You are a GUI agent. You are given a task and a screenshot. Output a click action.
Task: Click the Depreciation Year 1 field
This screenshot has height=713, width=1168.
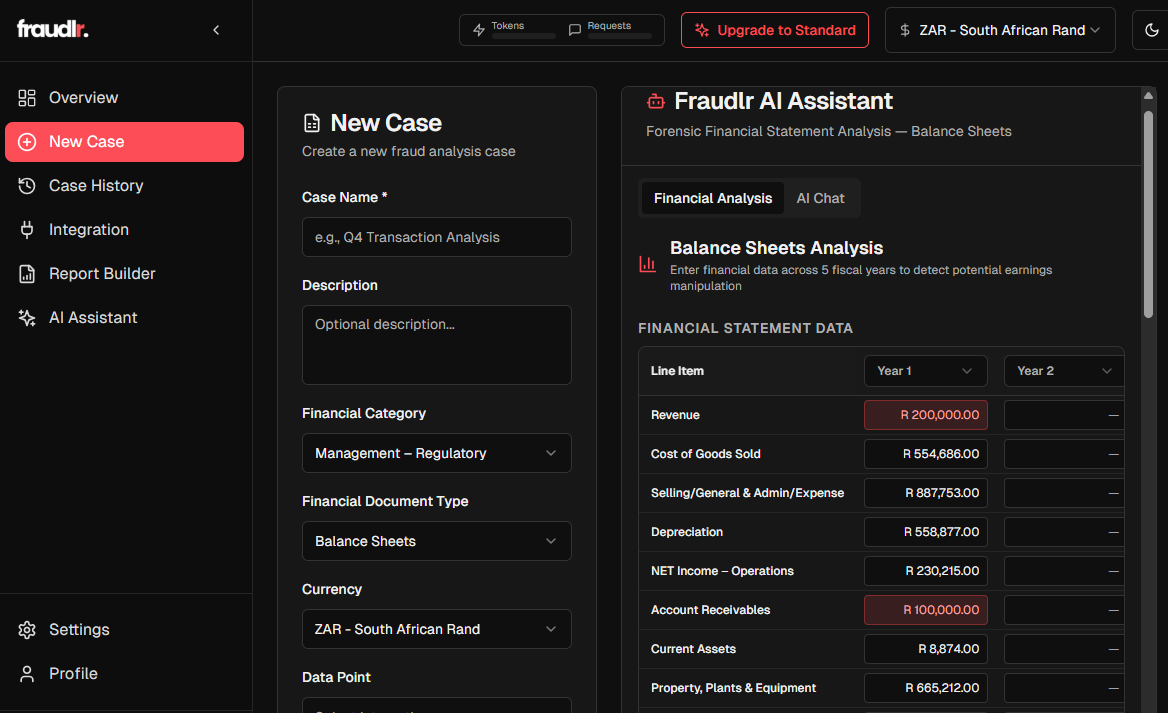925,532
